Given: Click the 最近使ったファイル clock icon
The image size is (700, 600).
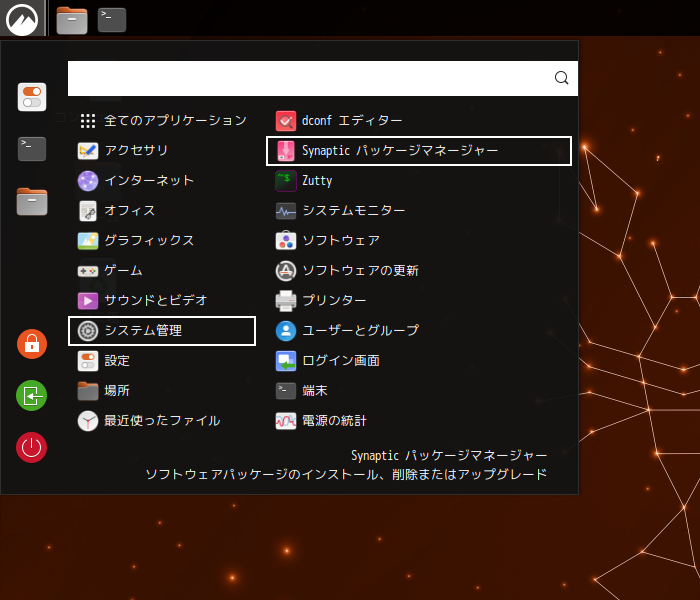Looking at the screenshot, I should coord(88,421).
